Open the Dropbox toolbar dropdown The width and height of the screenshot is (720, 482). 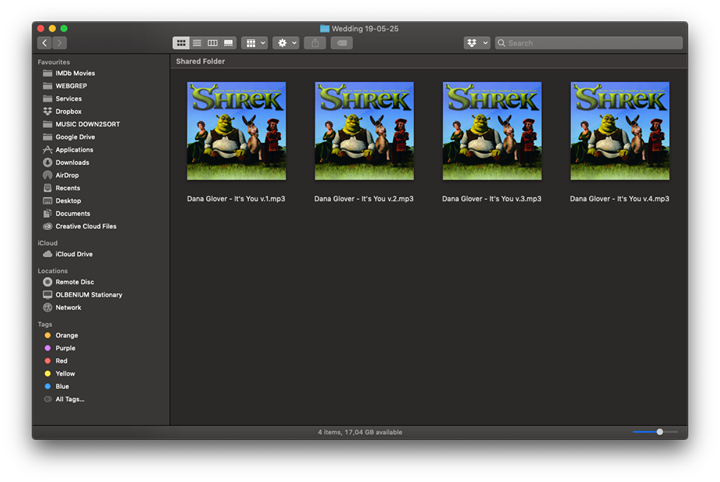click(477, 43)
